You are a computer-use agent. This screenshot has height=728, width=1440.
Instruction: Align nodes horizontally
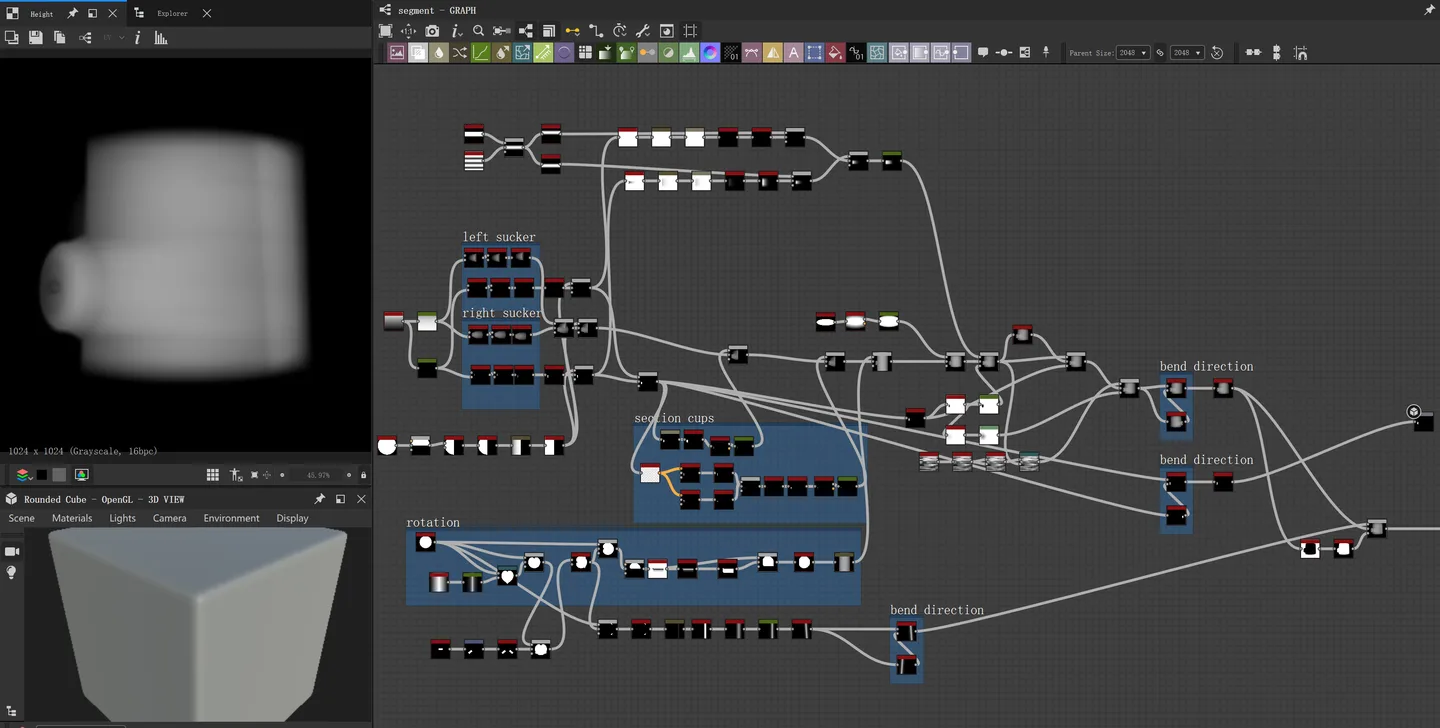[1253, 53]
